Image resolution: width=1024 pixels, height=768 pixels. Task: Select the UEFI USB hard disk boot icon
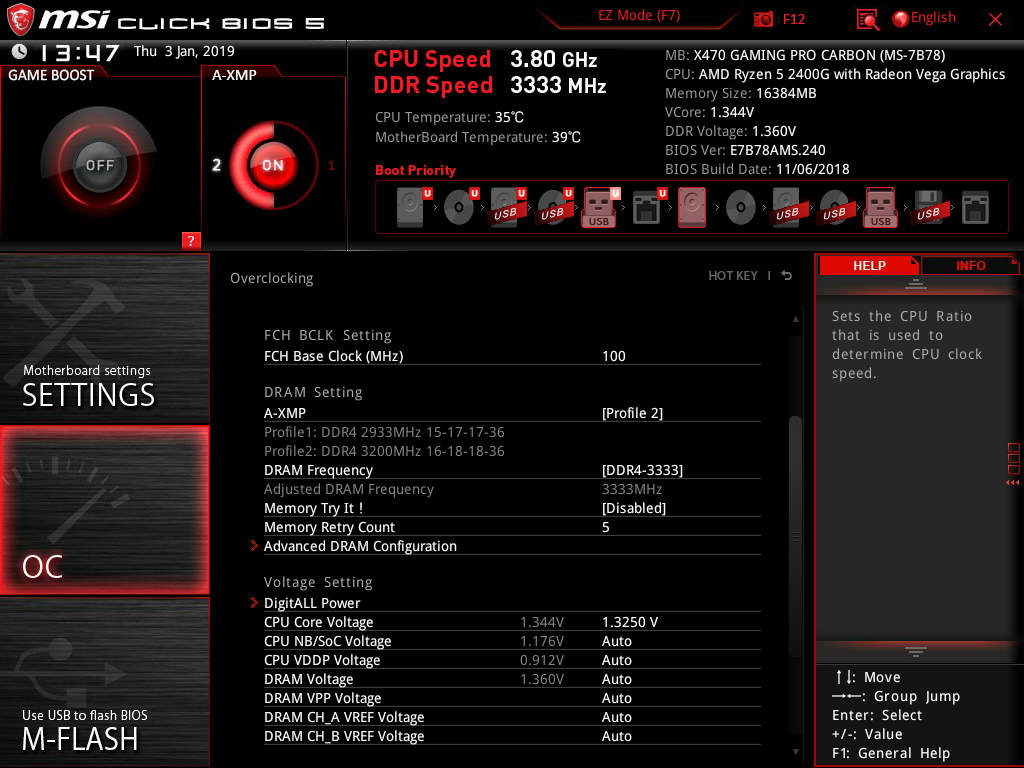tap(508, 207)
